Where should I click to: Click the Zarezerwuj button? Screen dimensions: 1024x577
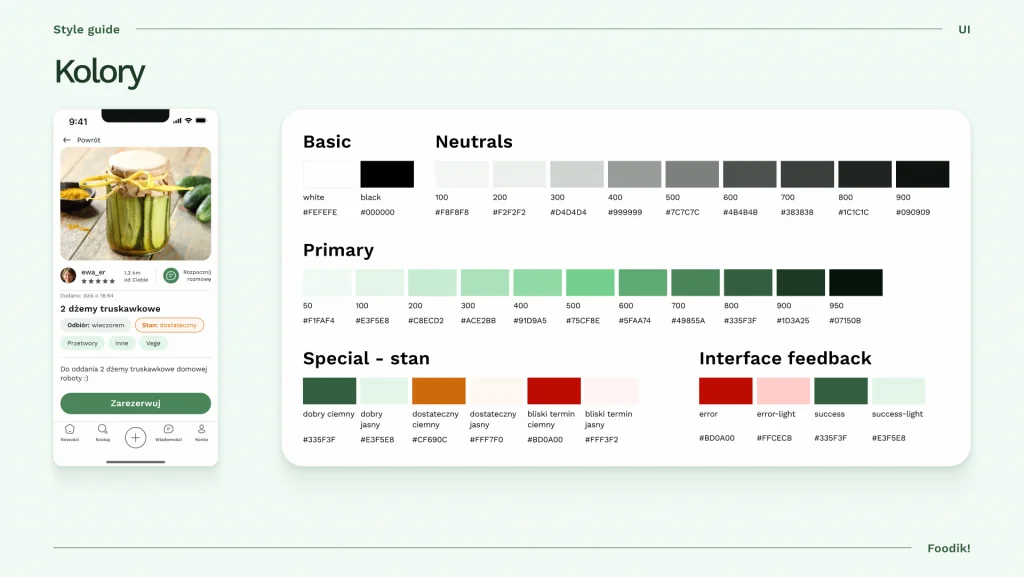135,403
